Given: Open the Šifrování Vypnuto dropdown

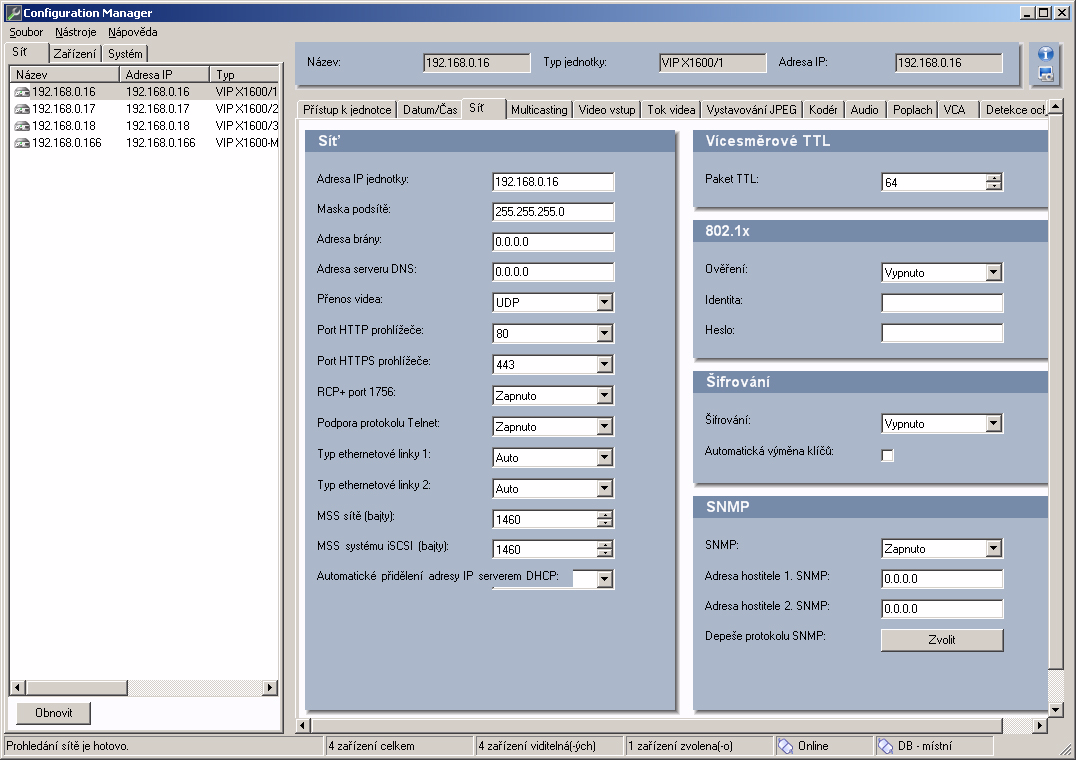Looking at the screenshot, I should click(x=993, y=423).
